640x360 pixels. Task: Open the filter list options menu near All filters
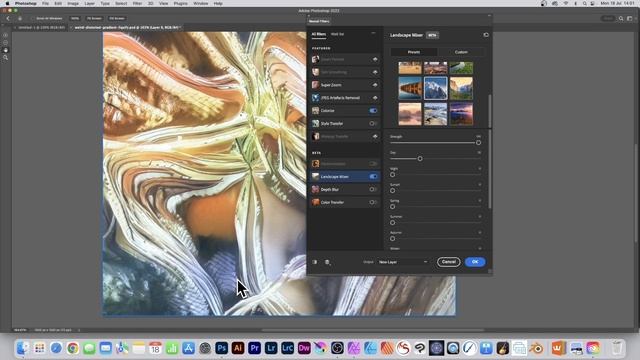click(373, 33)
